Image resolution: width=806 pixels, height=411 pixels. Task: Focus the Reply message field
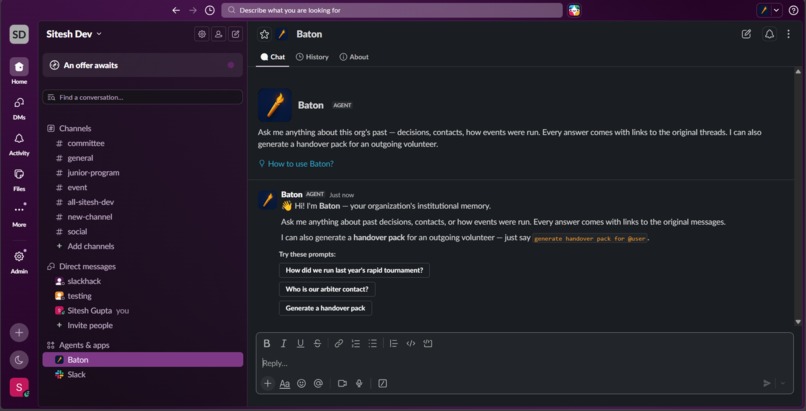click(524, 363)
